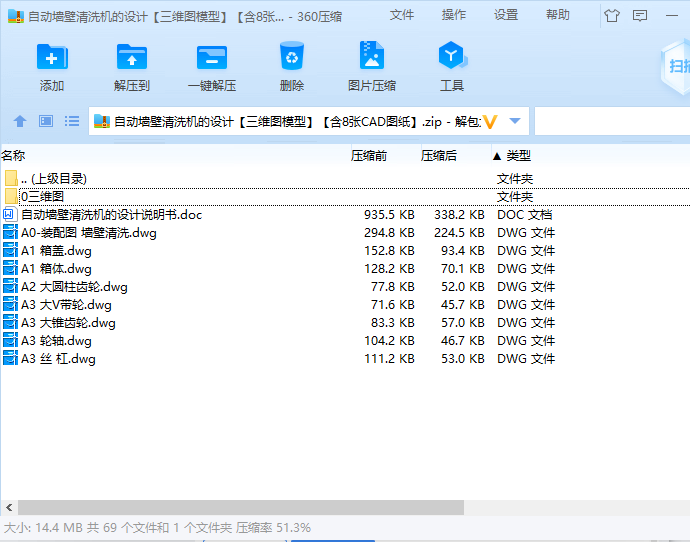The width and height of the screenshot is (690, 542).
Task: Click the DWG icon of A3 轮轴.dwg
Action: pyautogui.click(x=10, y=341)
